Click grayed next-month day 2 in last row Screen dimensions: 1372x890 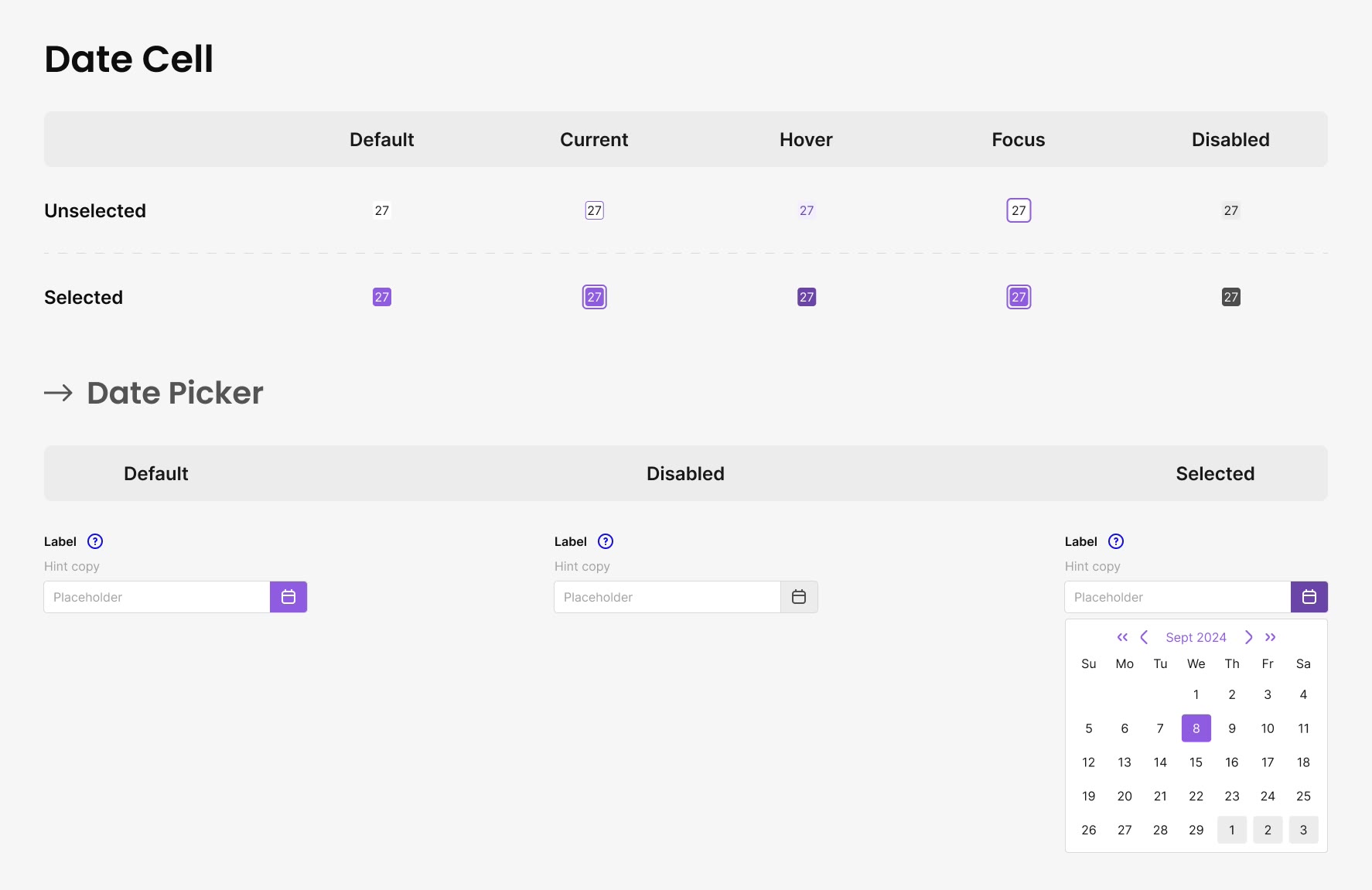pyautogui.click(x=1268, y=830)
